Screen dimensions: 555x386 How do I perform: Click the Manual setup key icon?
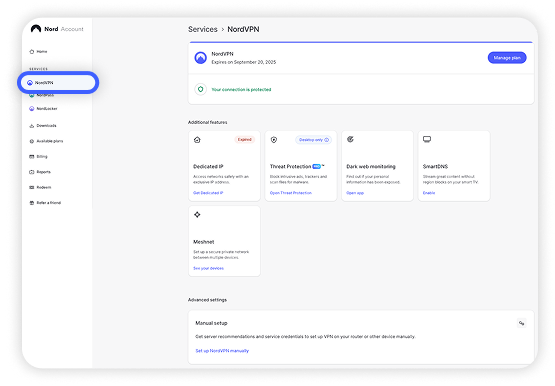click(521, 323)
